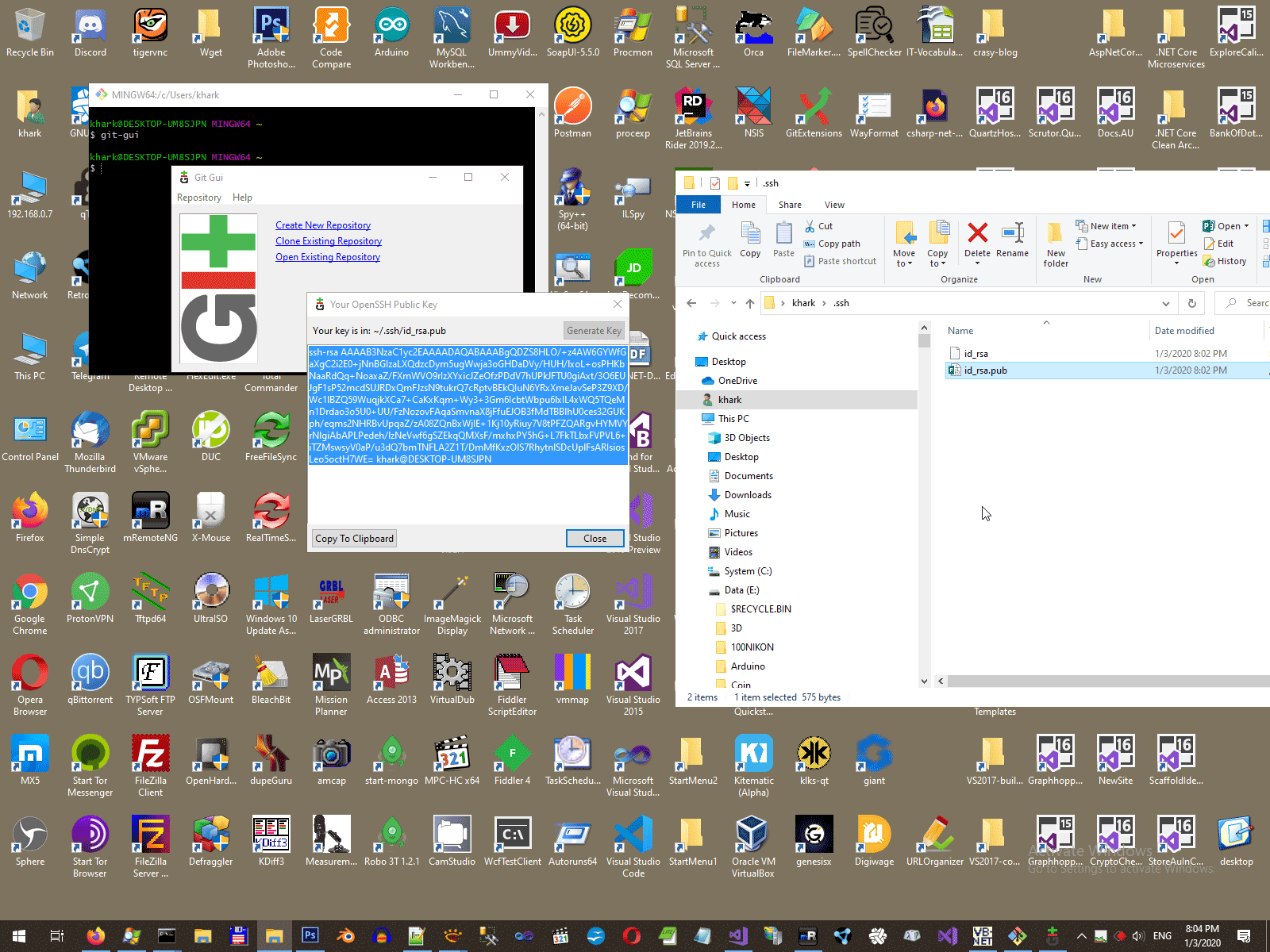Click Edit in the ribbon's Open group
Screen dimensions: 1270x952
click(1218, 244)
